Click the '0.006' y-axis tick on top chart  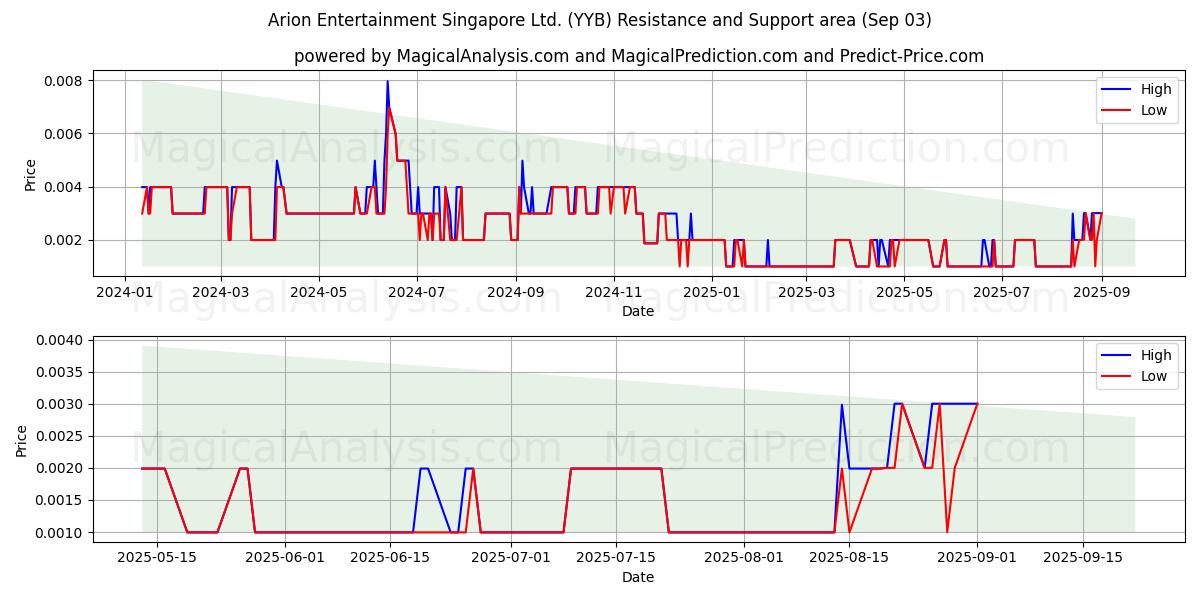[x=65, y=133]
